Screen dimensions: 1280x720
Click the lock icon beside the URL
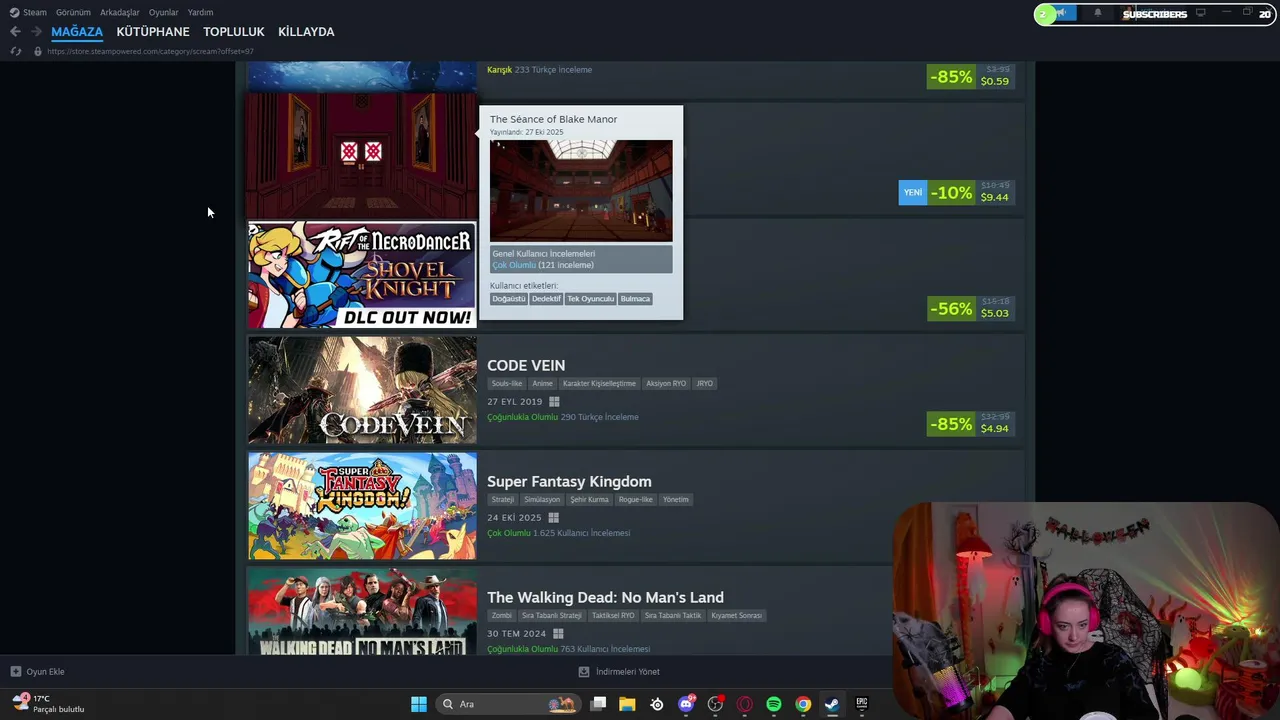[38, 51]
